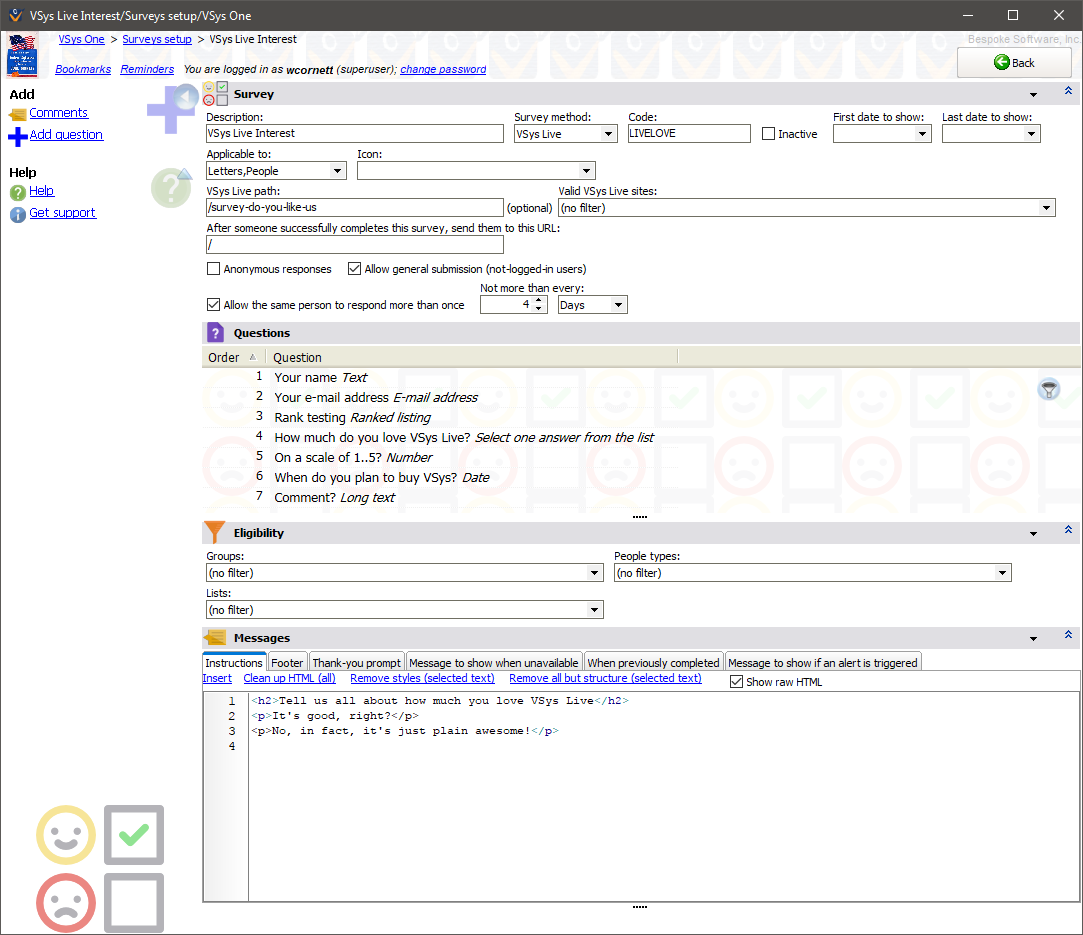This screenshot has width=1083, height=935.
Task: Click the green Help question mark icon
Action: (x=17, y=192)
